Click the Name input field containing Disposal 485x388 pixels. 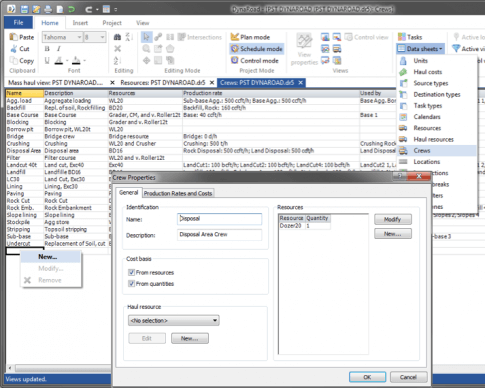click(x=219, y=219)
